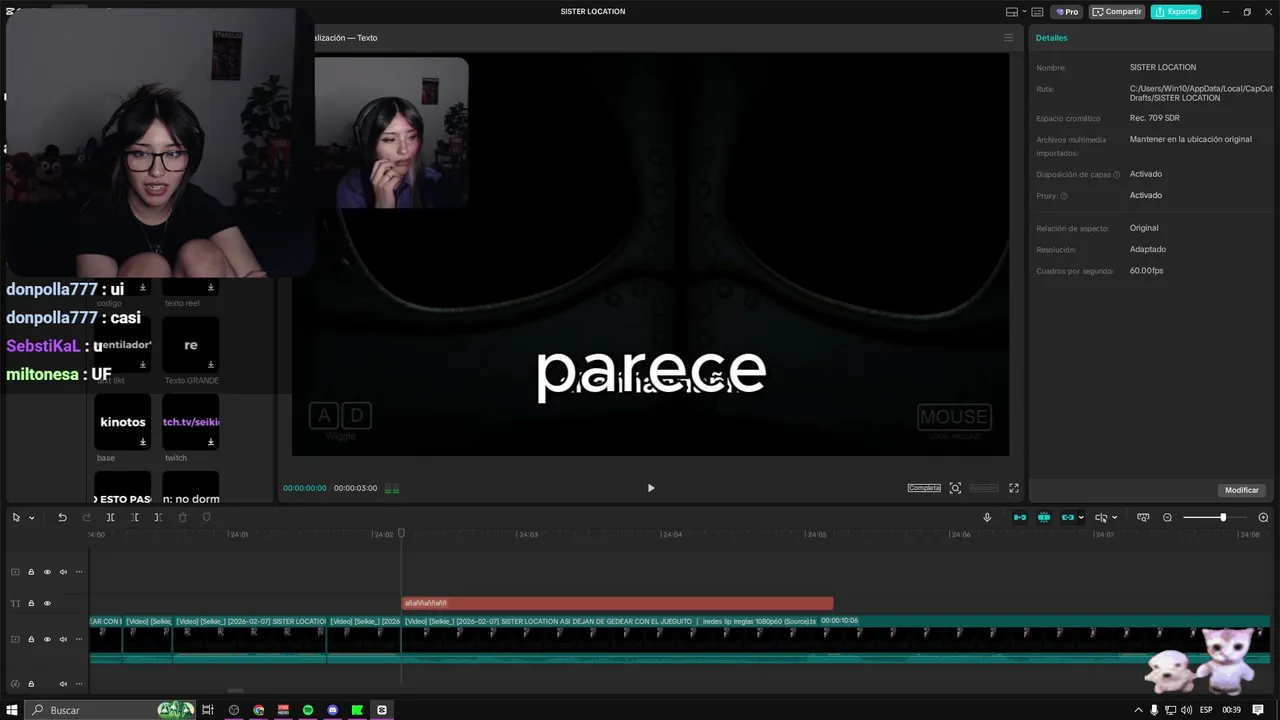Click the delete-right trim icon
1280x720 pixels.
[158, 518]
